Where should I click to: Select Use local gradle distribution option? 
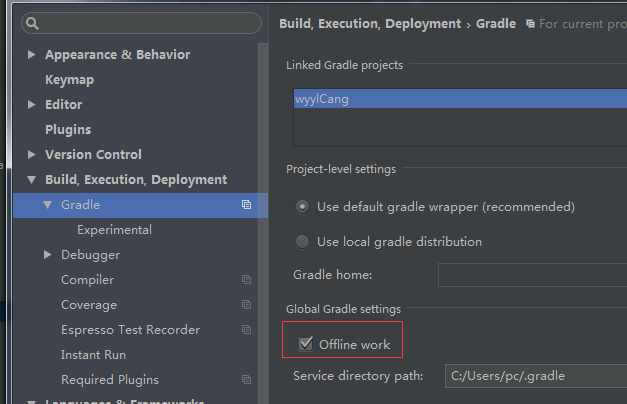[303, 241]
